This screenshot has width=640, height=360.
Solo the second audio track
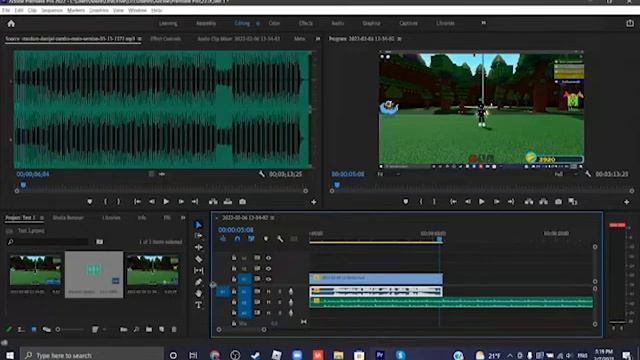tap(280, 302)
